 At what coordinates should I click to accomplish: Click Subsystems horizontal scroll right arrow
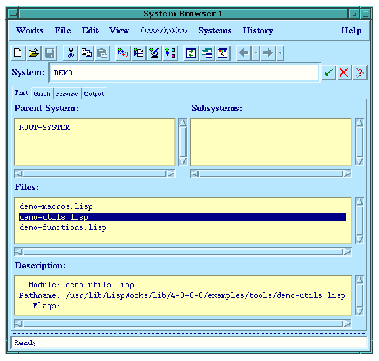coord(347,174)
